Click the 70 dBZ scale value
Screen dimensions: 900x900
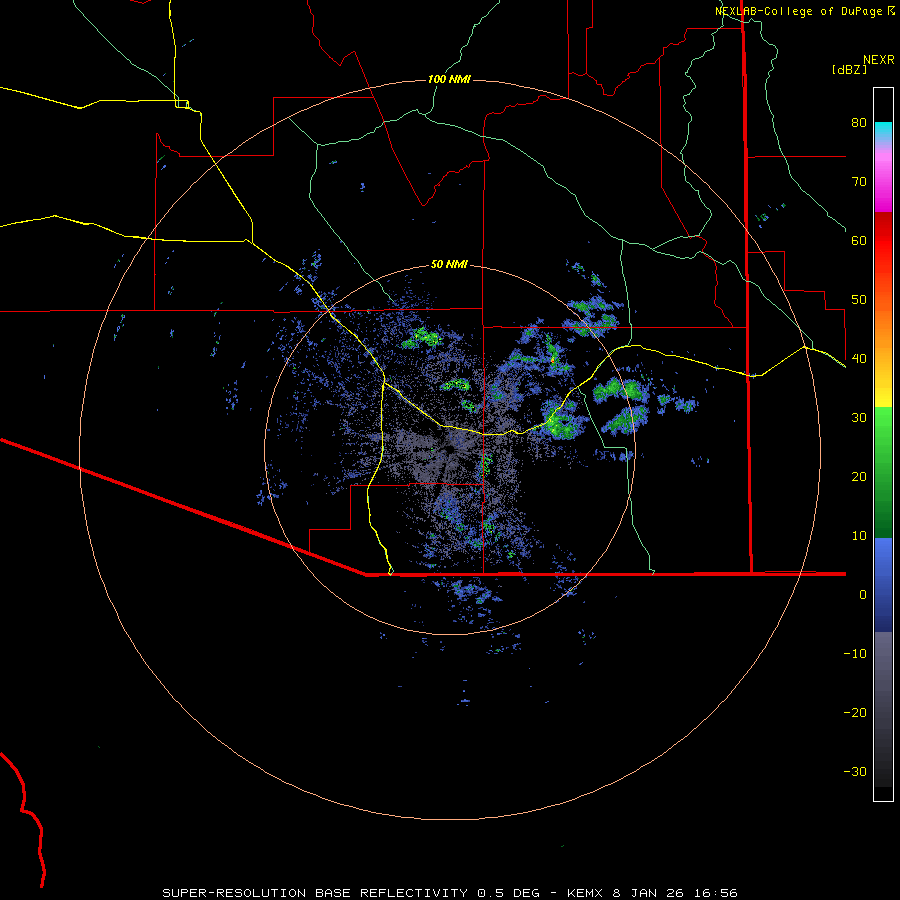click(x=859, y=181)
